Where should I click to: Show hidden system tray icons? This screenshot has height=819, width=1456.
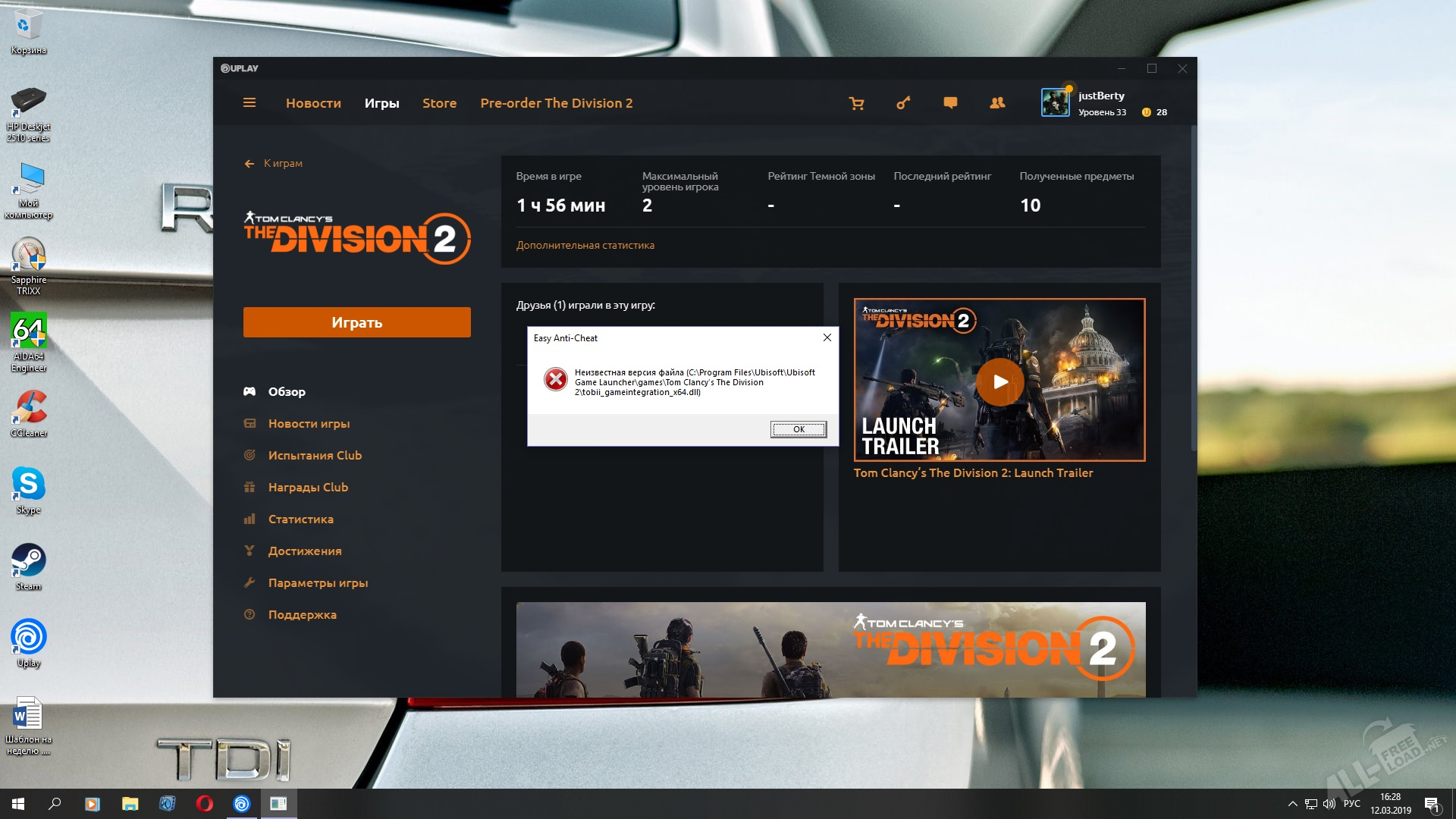click(1292, 804)
